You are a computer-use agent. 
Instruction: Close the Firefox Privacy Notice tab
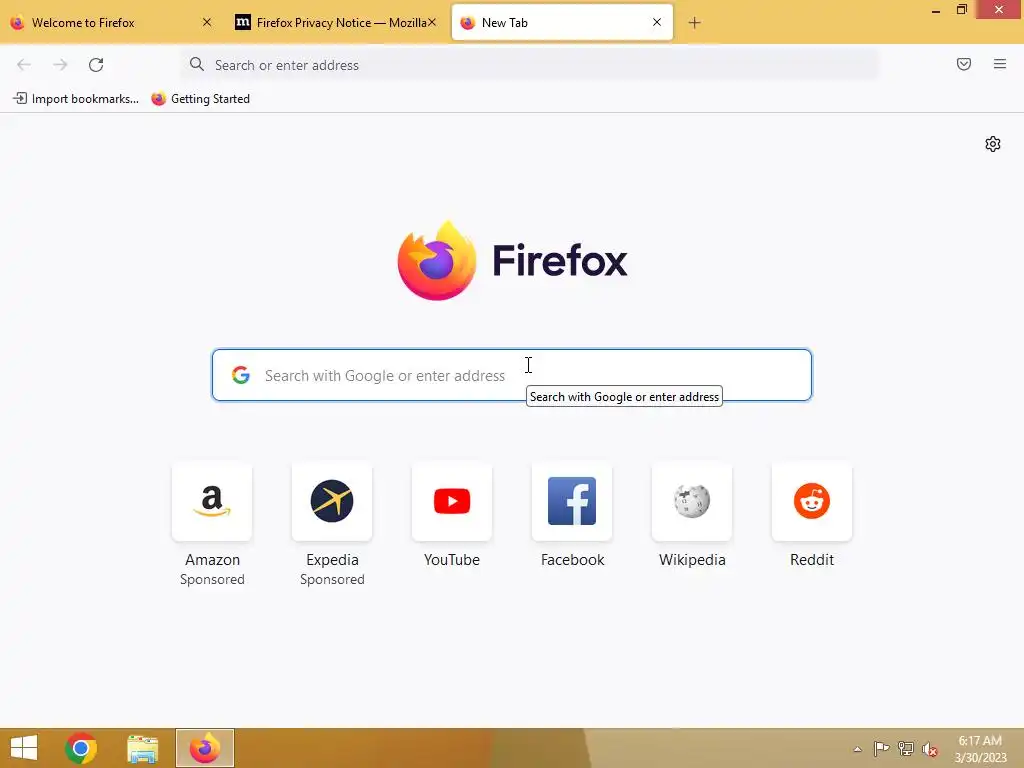pyautogui.click(x=432, y=22)
